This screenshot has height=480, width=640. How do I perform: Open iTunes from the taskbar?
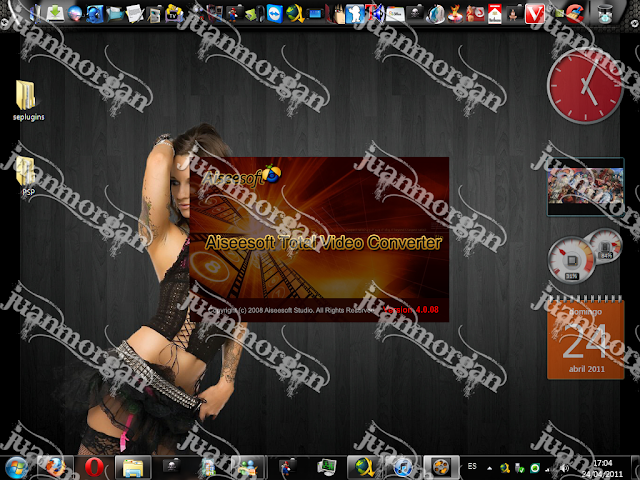[x=403, y=468]
